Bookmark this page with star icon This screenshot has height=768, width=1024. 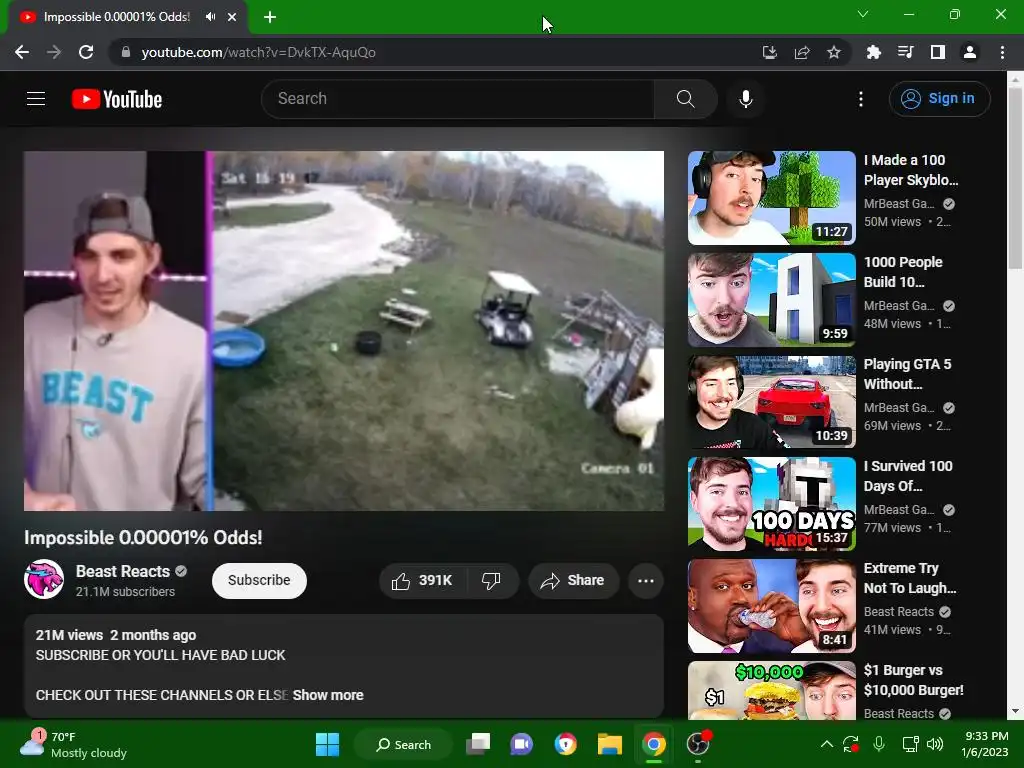tap(834, 52)
